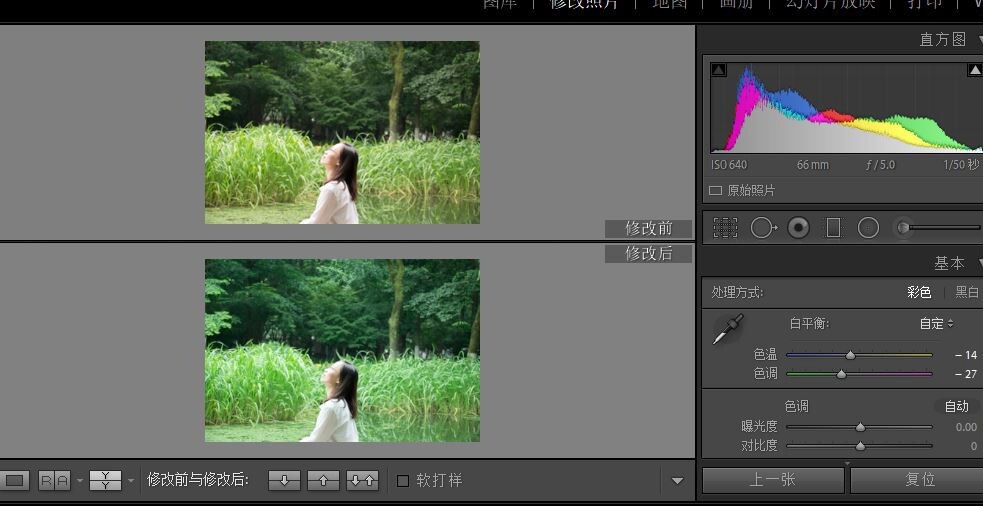Viewport: 983px width, 506px height.
Task: Adjust the 对比度 contrast slider
Action: (859, 446)
